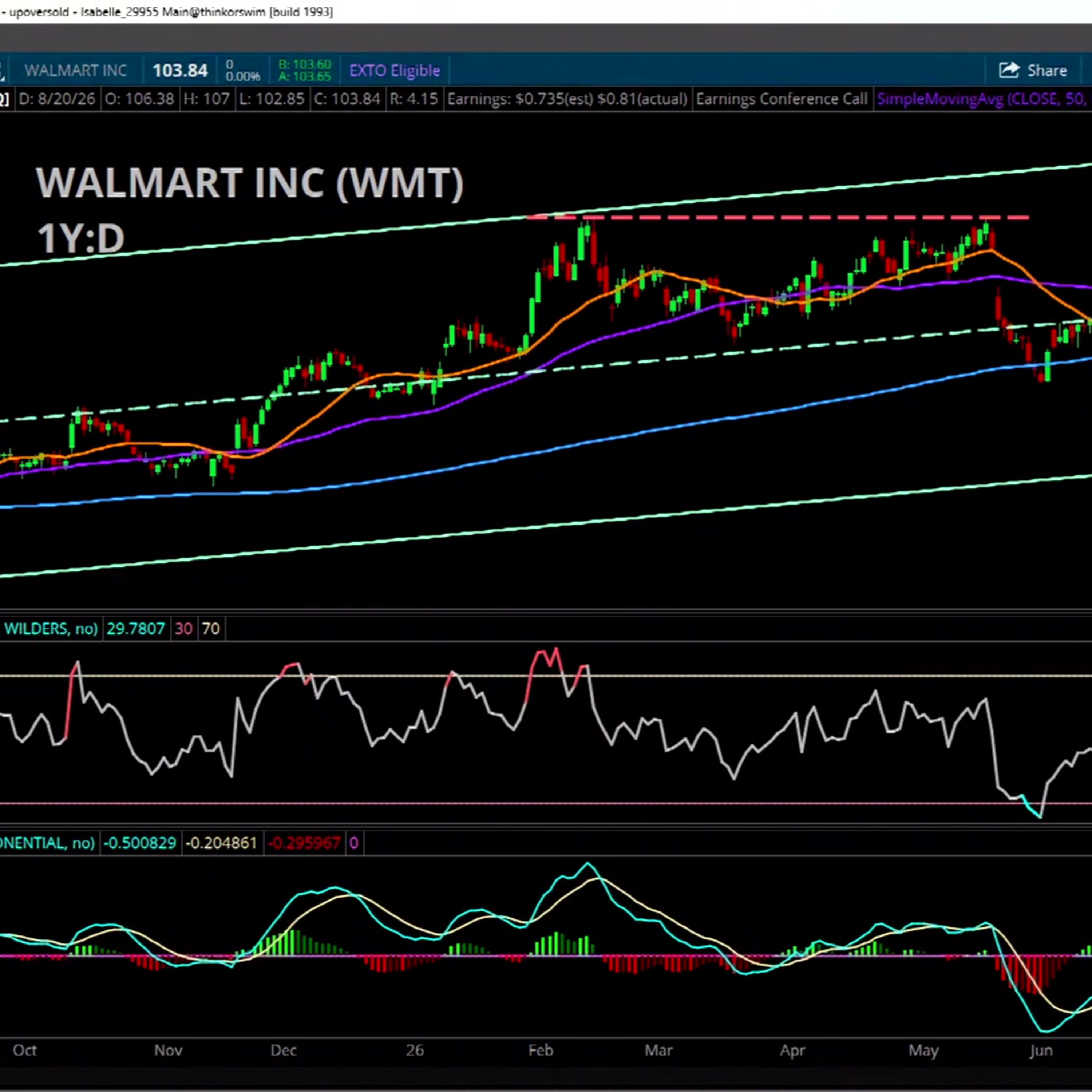Click the R: 4.15 range value
The height and width of the screenshot is (1092, 1092).
[414, 99]
